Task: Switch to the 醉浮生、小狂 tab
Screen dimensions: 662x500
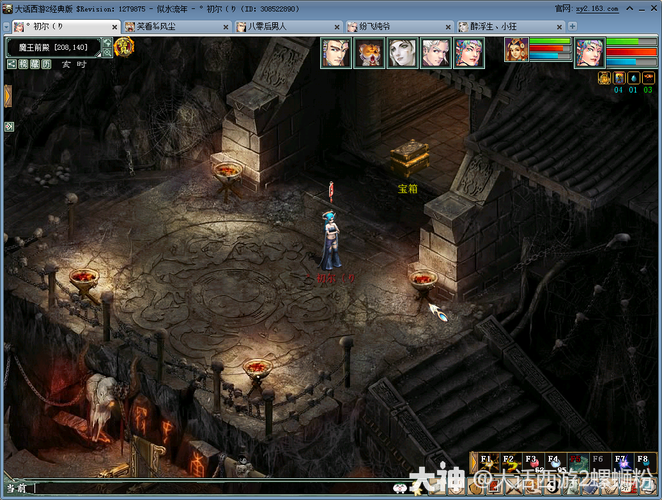Action: click(511, 27)
